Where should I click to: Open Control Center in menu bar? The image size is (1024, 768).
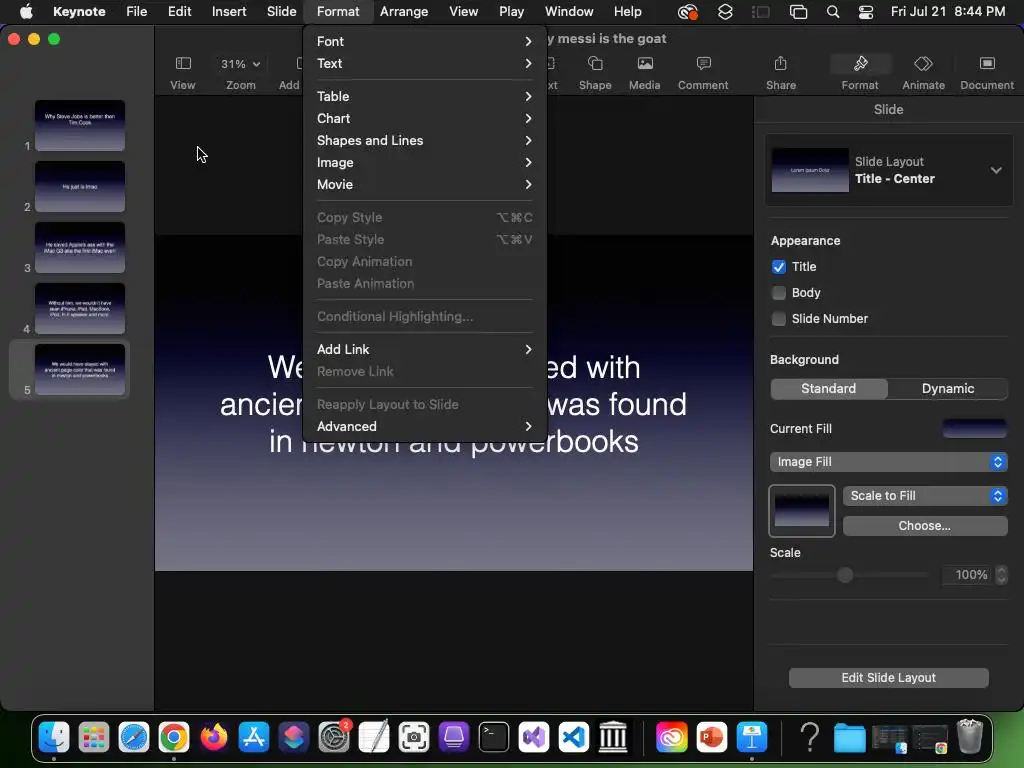point(866,12)
